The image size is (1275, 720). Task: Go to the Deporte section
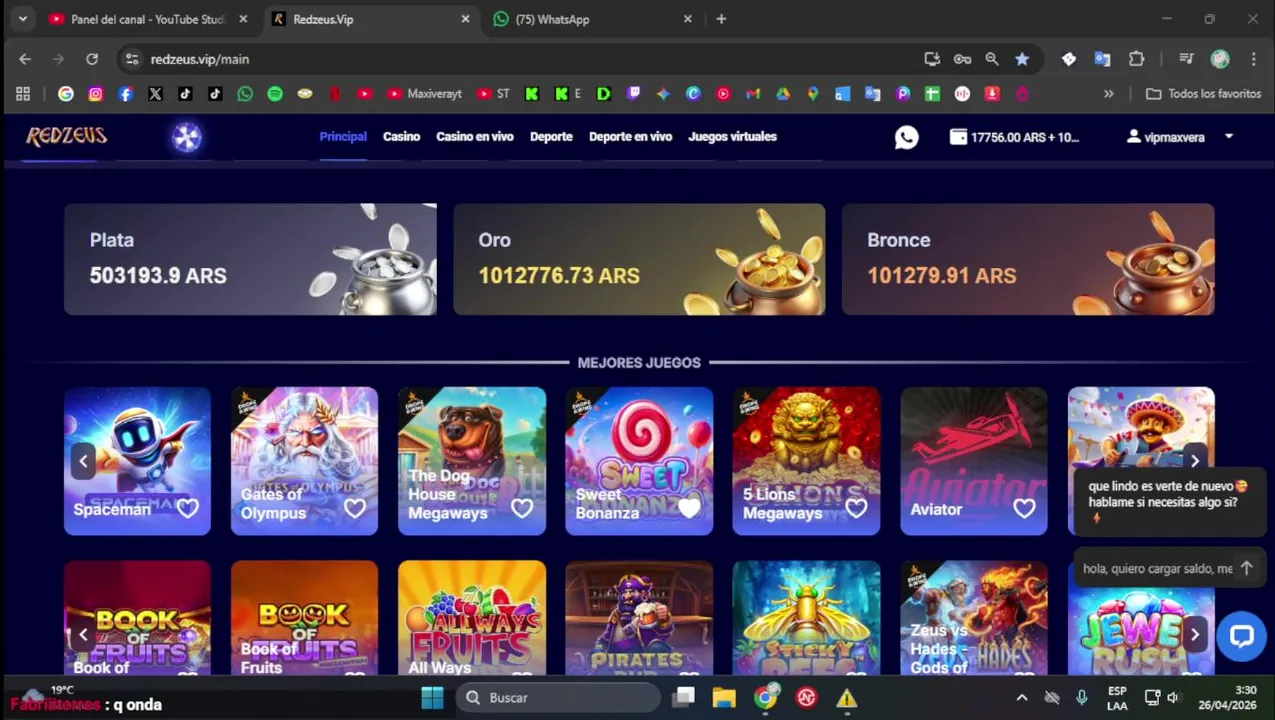click(x=551, y=137)
